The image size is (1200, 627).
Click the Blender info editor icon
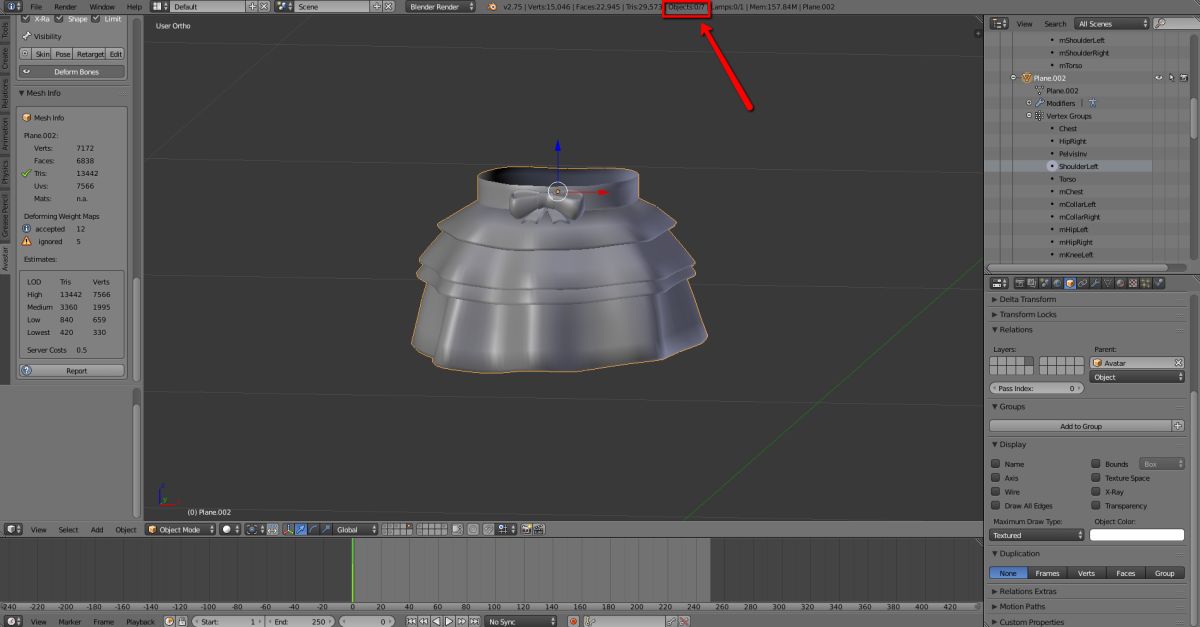(12, 6)
